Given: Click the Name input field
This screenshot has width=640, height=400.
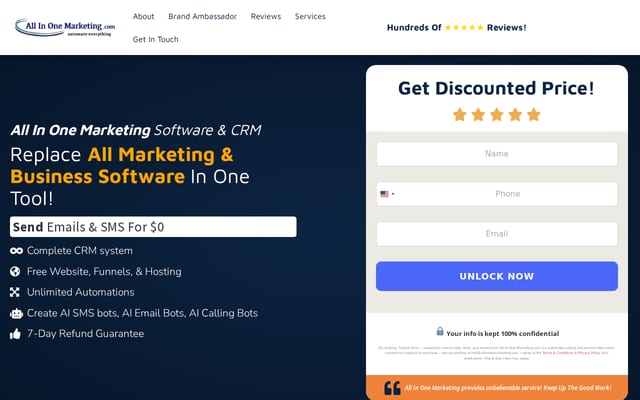Looking at the screenshot, I should click(x=497, y=154).
